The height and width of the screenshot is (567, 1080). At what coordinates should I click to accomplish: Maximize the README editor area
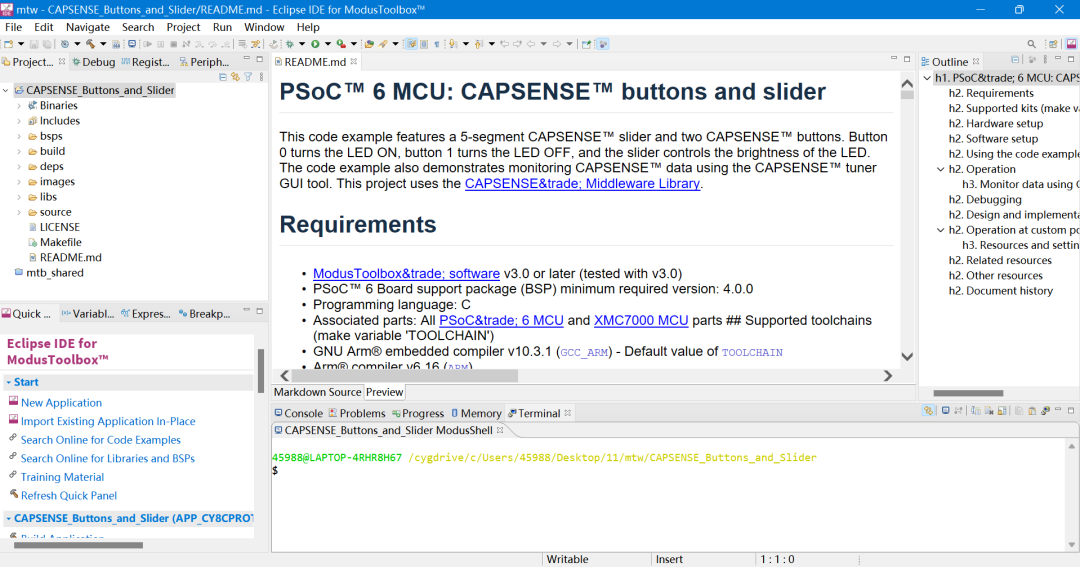click(x=905, y=61)
